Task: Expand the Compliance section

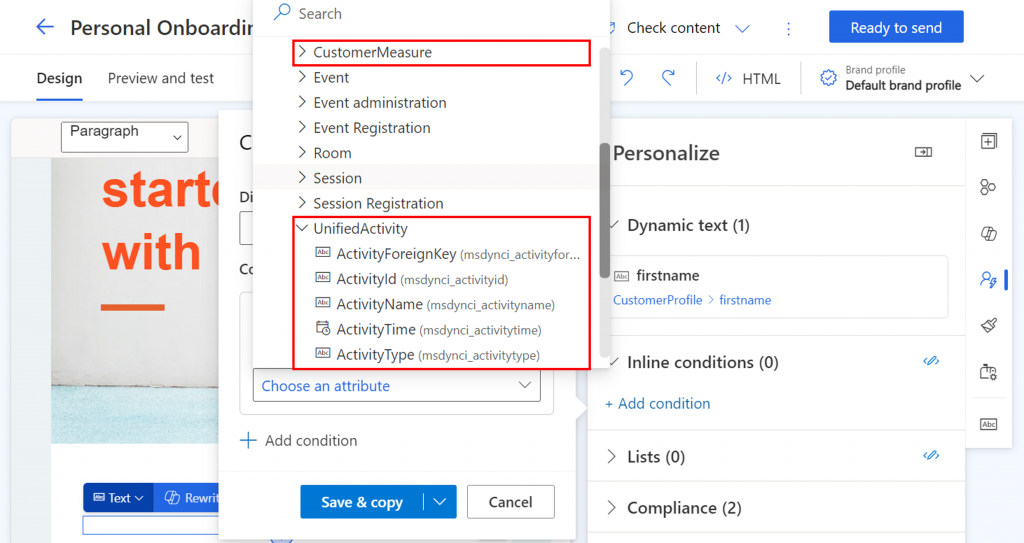Action: coord(612,508)
